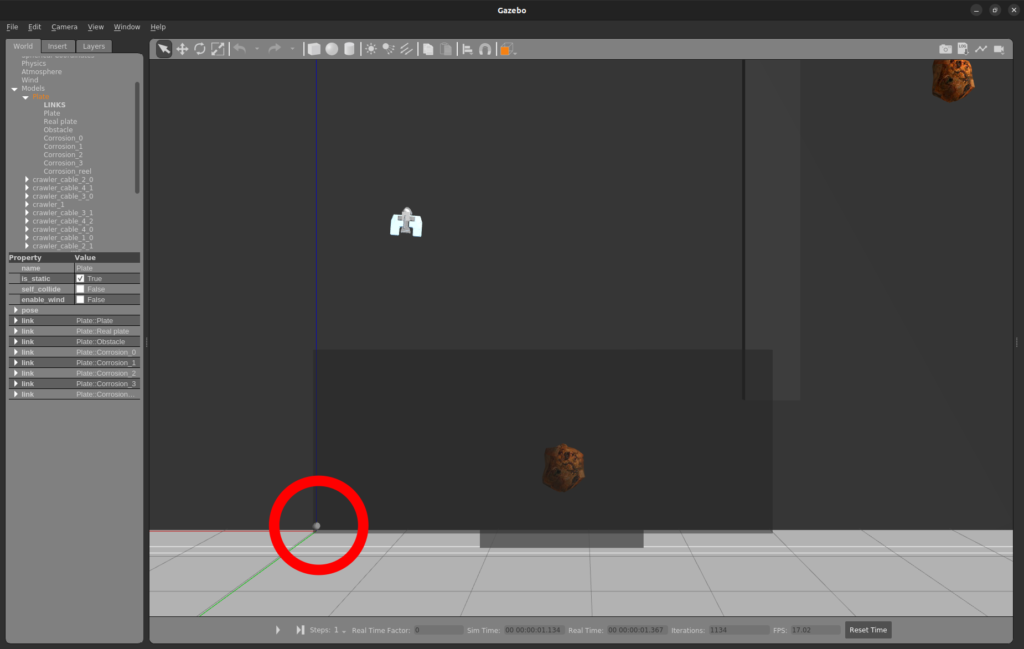Tick the enable_wind checkbox
1024x649 pixels.
(81, 300)
